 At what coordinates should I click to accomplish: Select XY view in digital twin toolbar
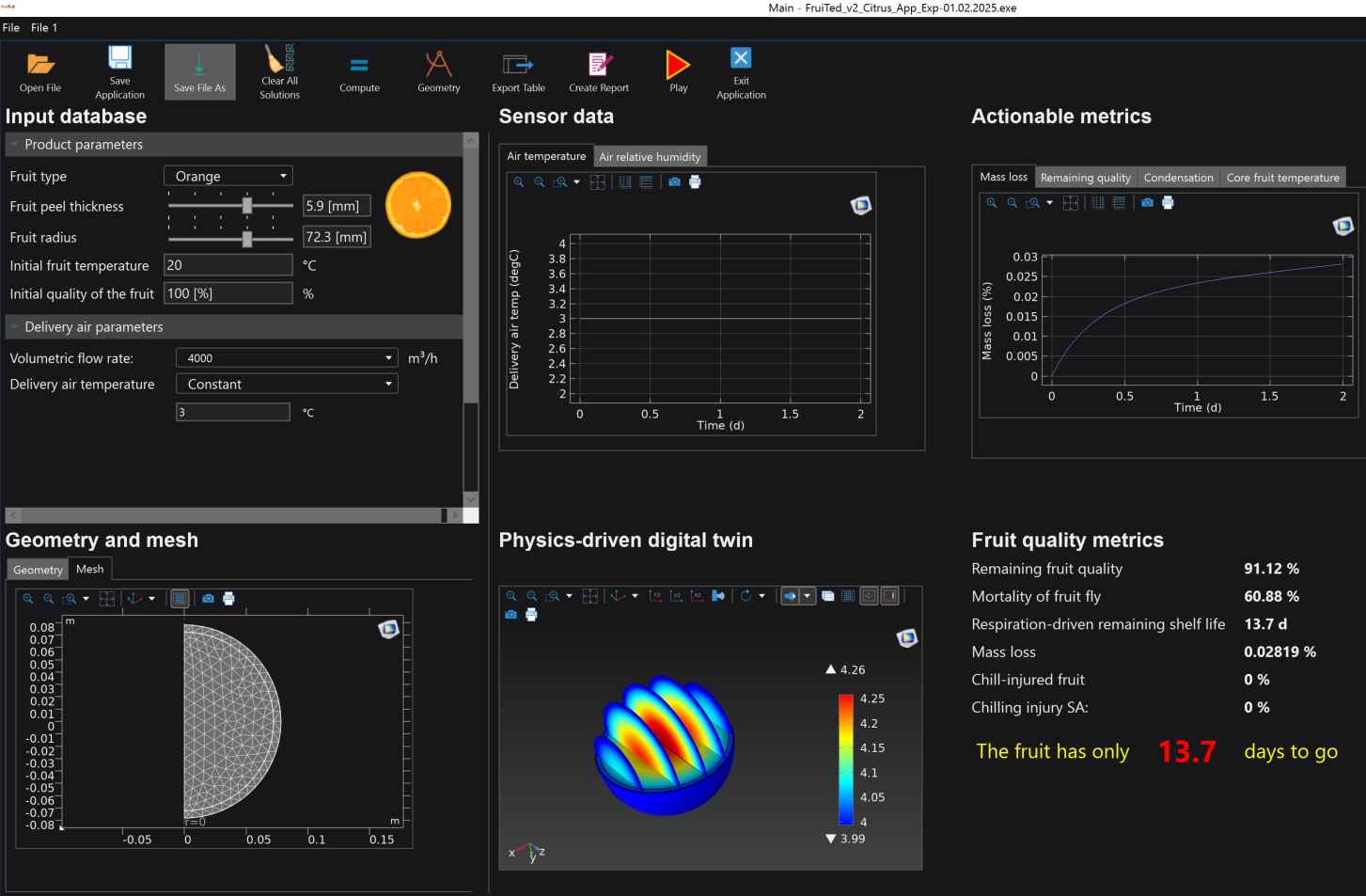point(655,596)
